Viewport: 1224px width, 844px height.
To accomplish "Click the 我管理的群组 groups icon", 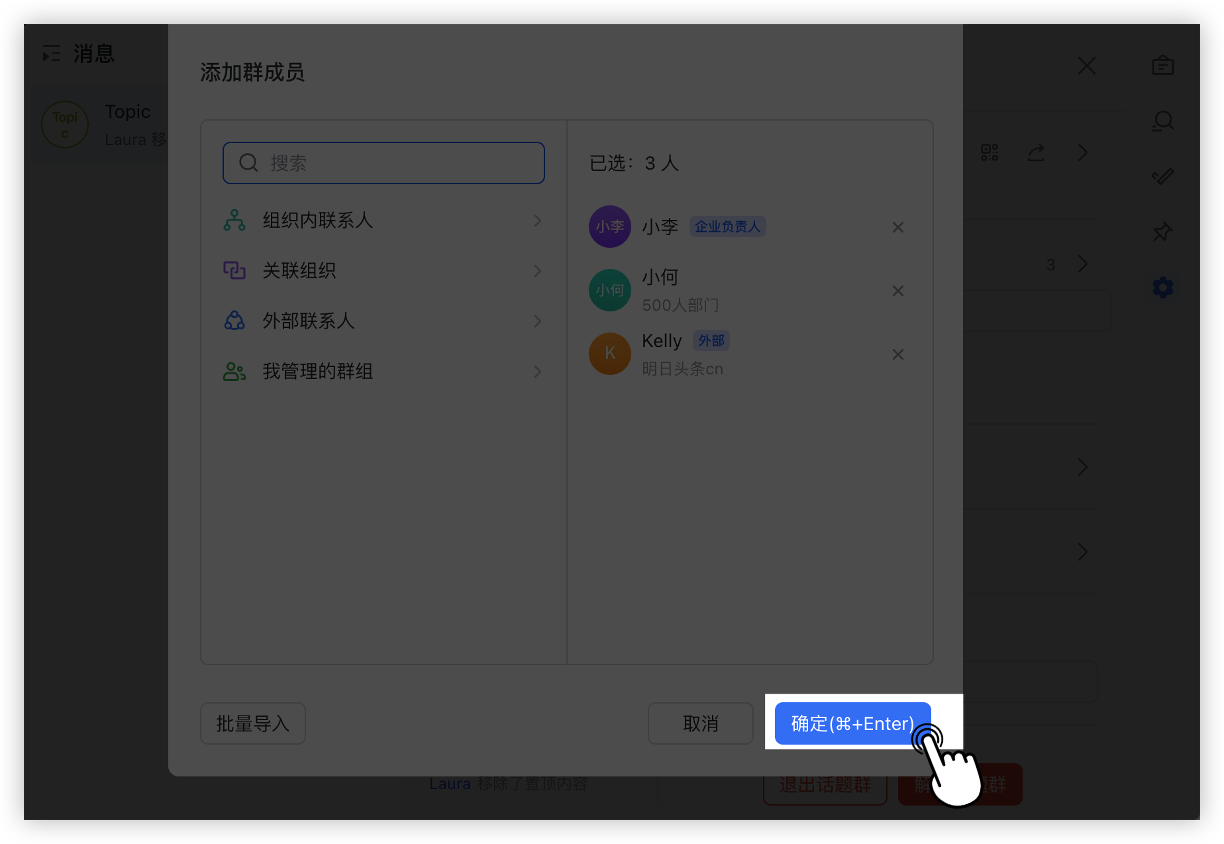I will [x=234, y=371].
